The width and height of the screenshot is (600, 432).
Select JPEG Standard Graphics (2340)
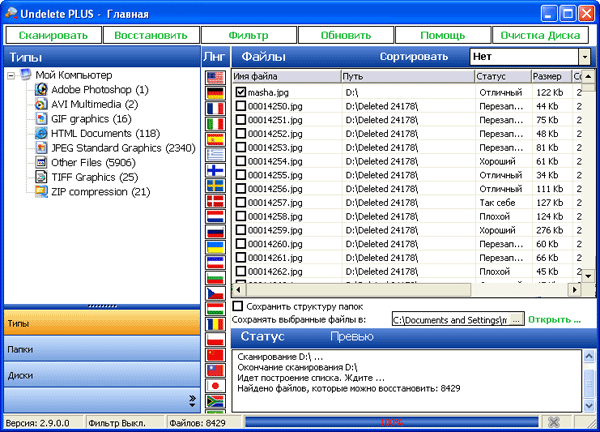pos(123,148)
